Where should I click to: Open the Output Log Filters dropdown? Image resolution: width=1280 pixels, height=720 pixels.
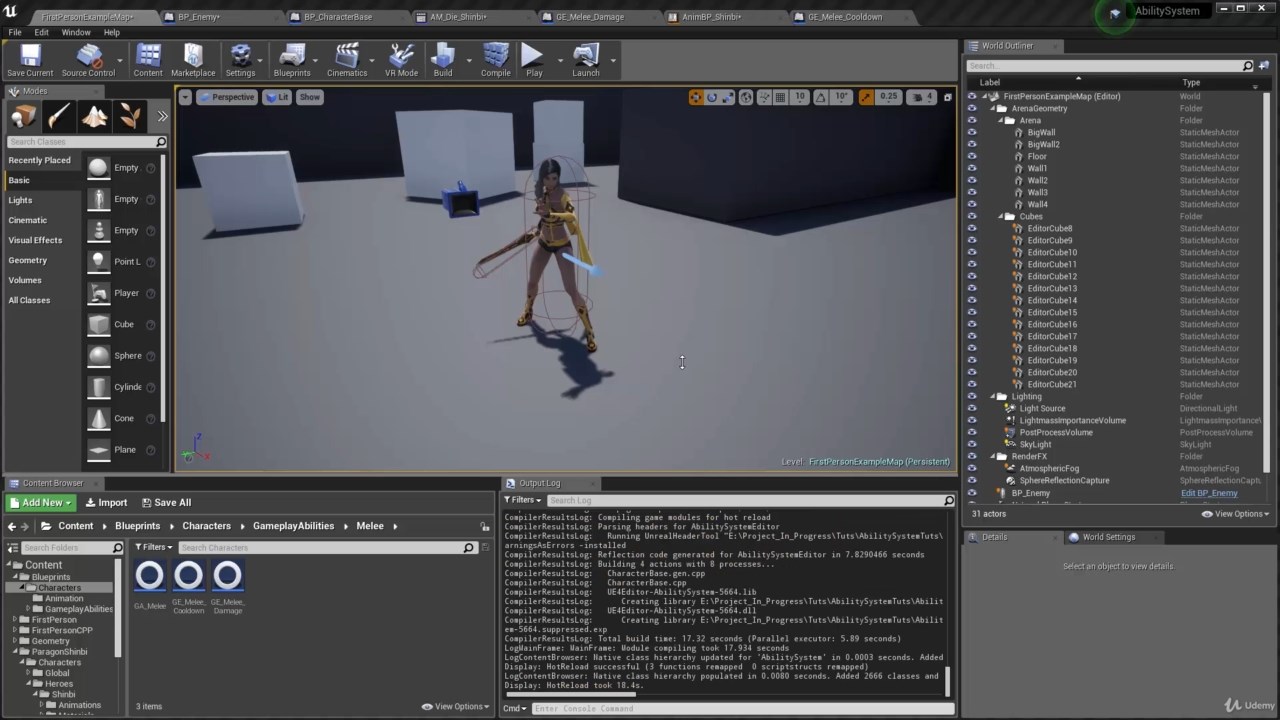click(522, 500)
